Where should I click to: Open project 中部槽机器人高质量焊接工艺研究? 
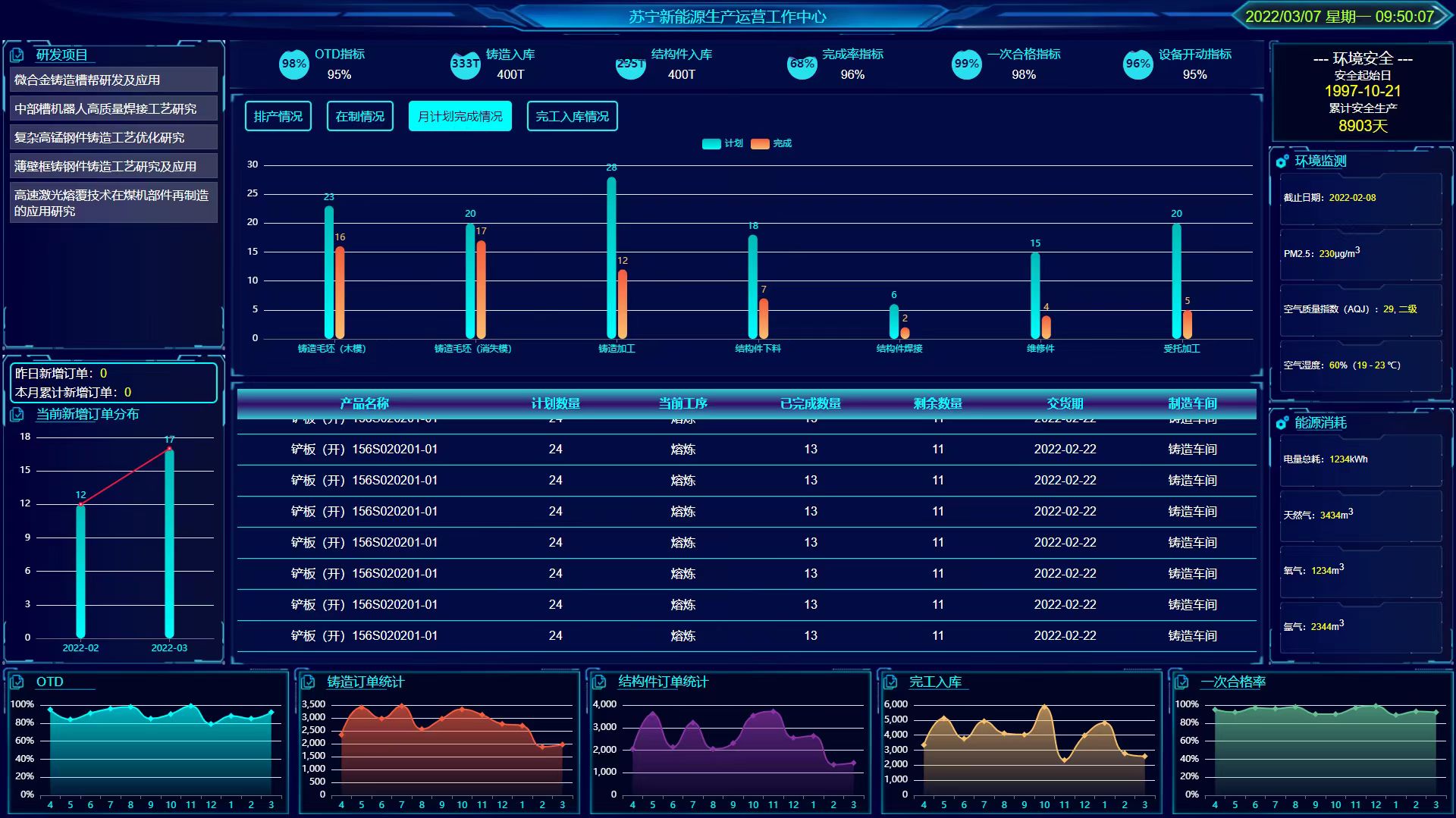coord(114,108)
